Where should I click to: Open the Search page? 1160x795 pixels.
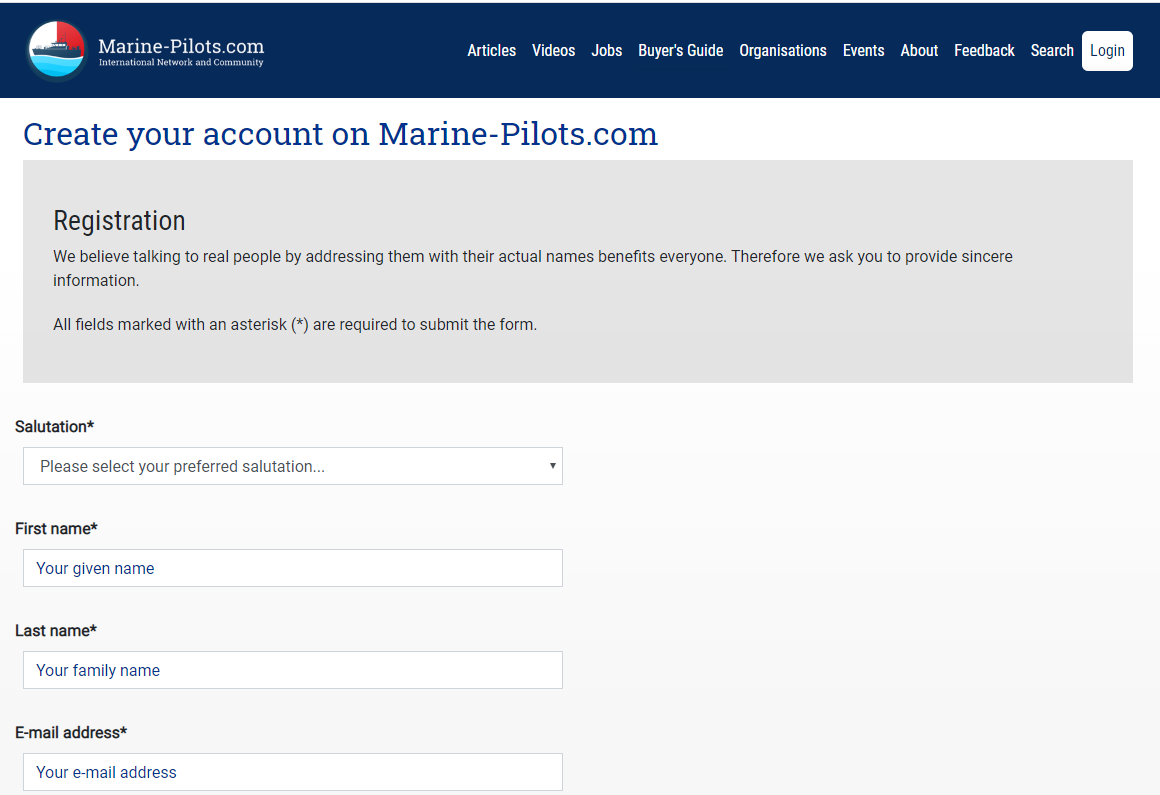tap(1052, 51)
